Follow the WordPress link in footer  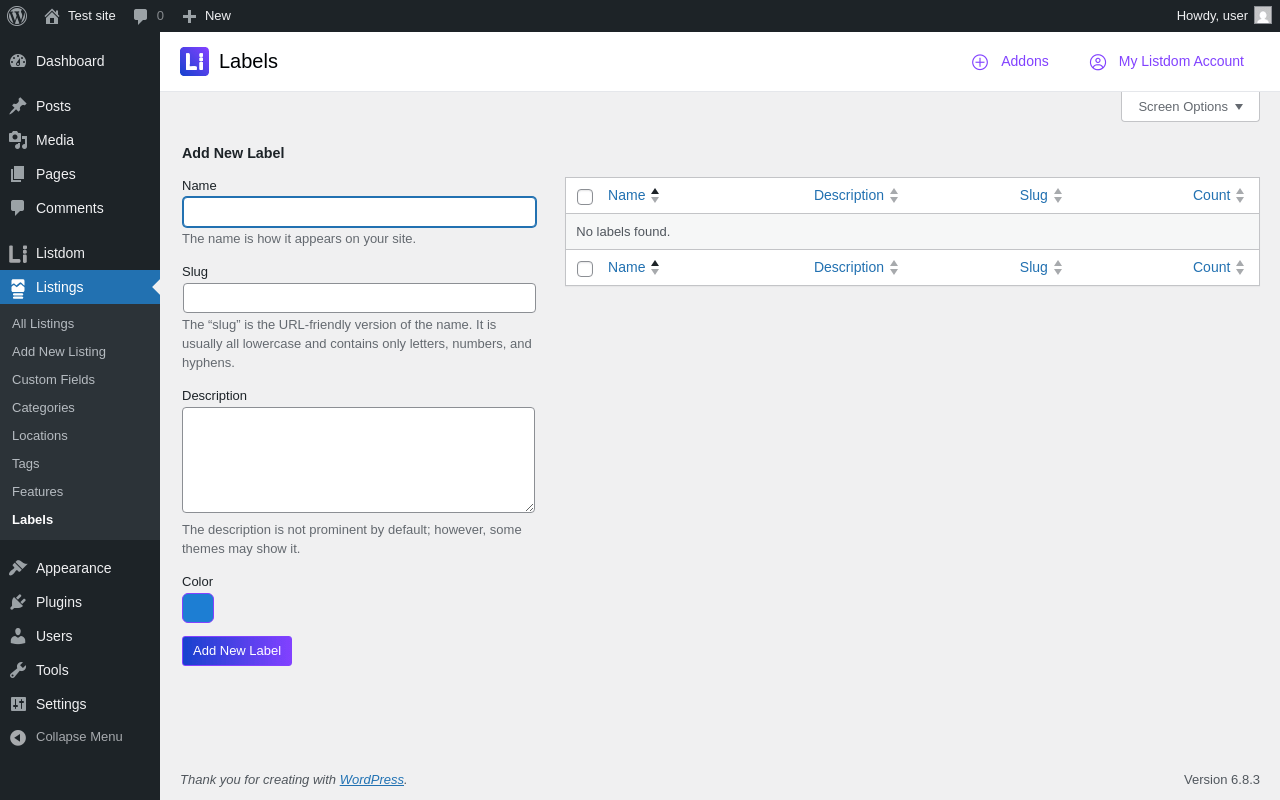(371, 779)
